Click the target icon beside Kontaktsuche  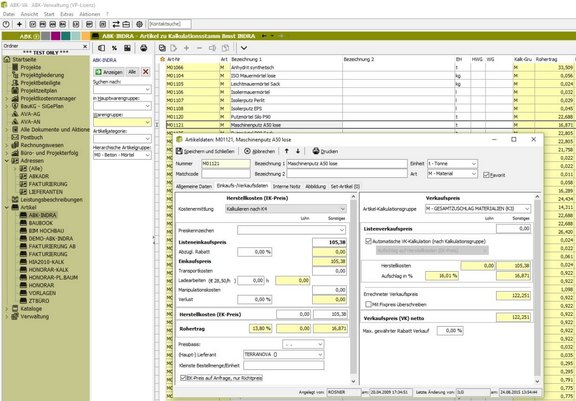point(140,24)
